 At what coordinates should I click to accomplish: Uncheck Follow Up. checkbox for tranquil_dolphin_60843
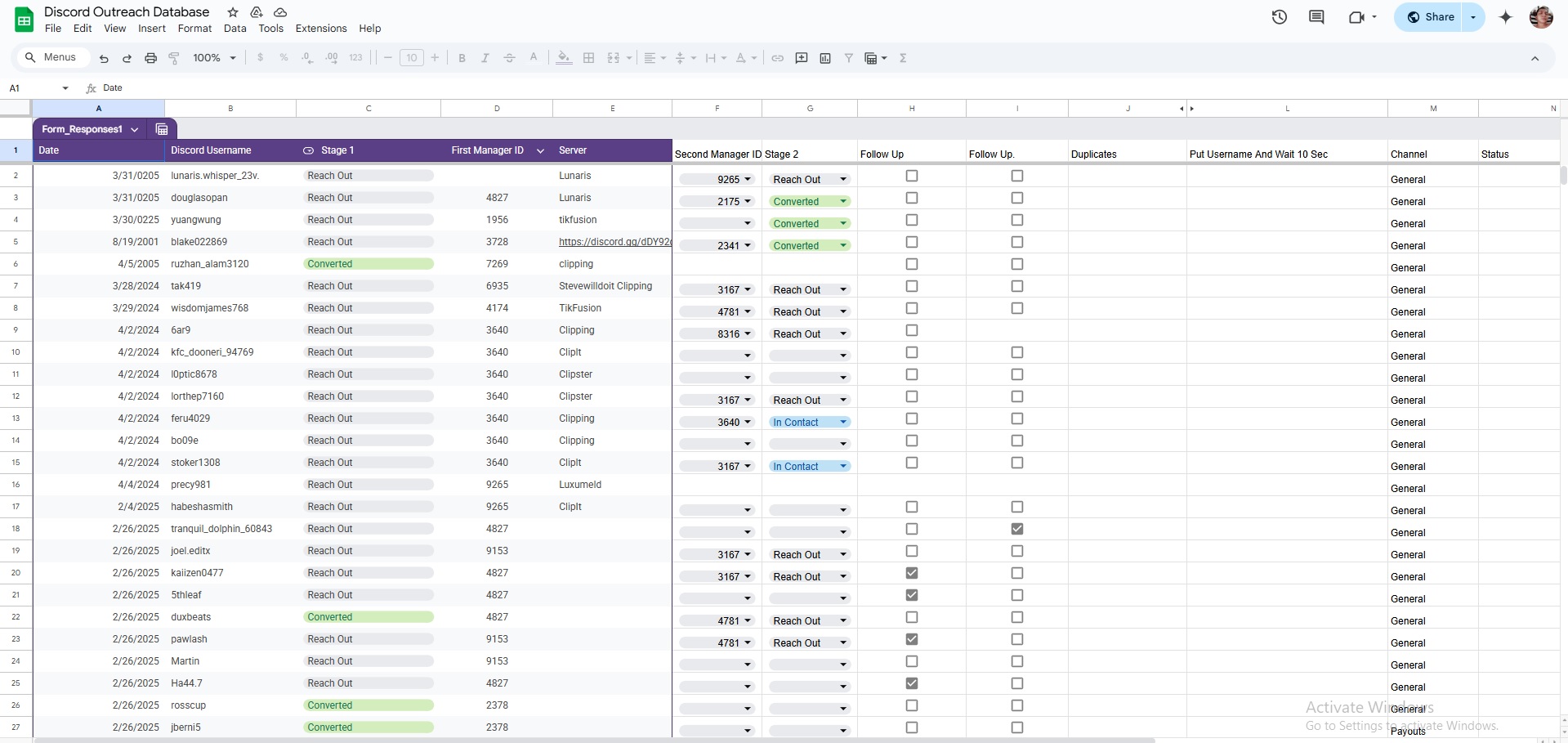point(1016,529)
